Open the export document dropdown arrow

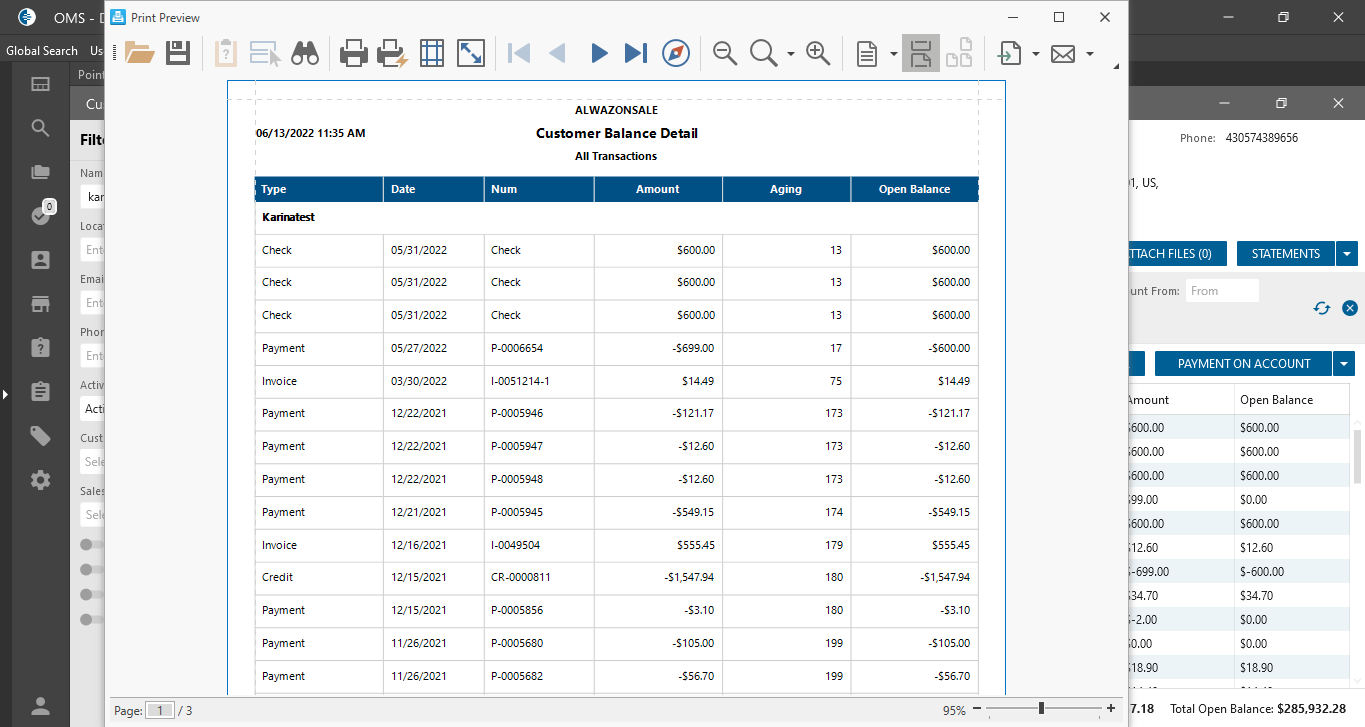1036,54
